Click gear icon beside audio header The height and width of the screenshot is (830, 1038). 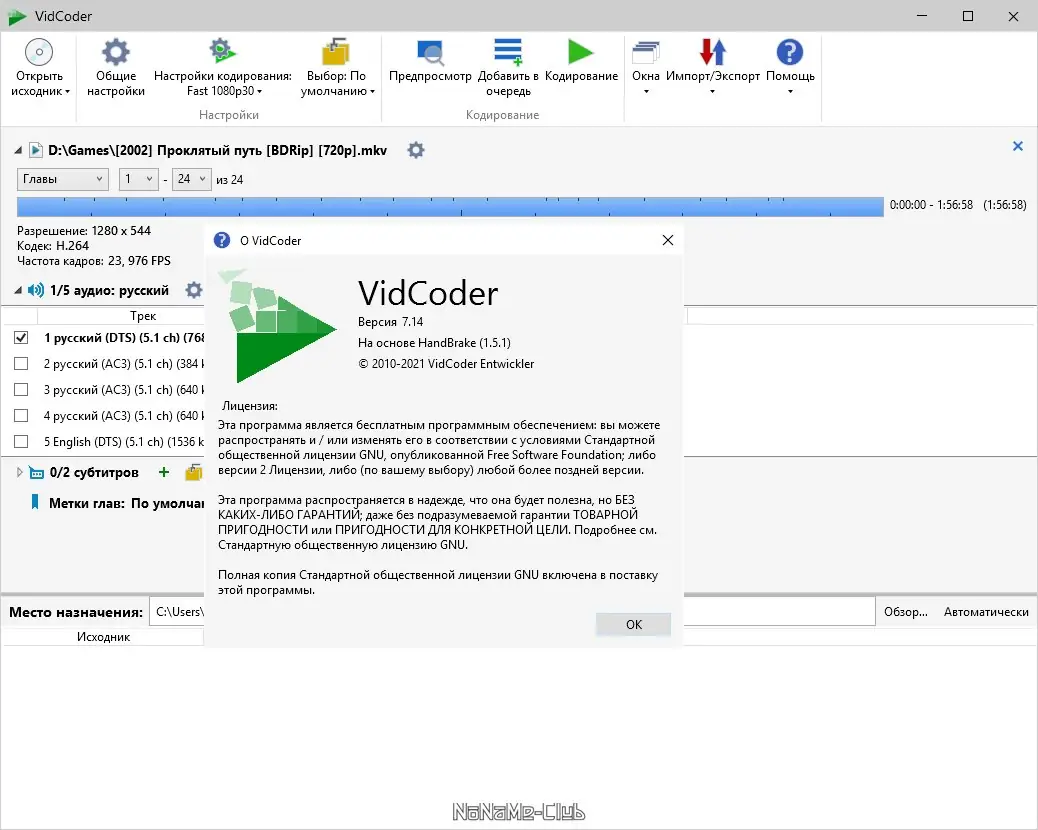pos(193,290)
